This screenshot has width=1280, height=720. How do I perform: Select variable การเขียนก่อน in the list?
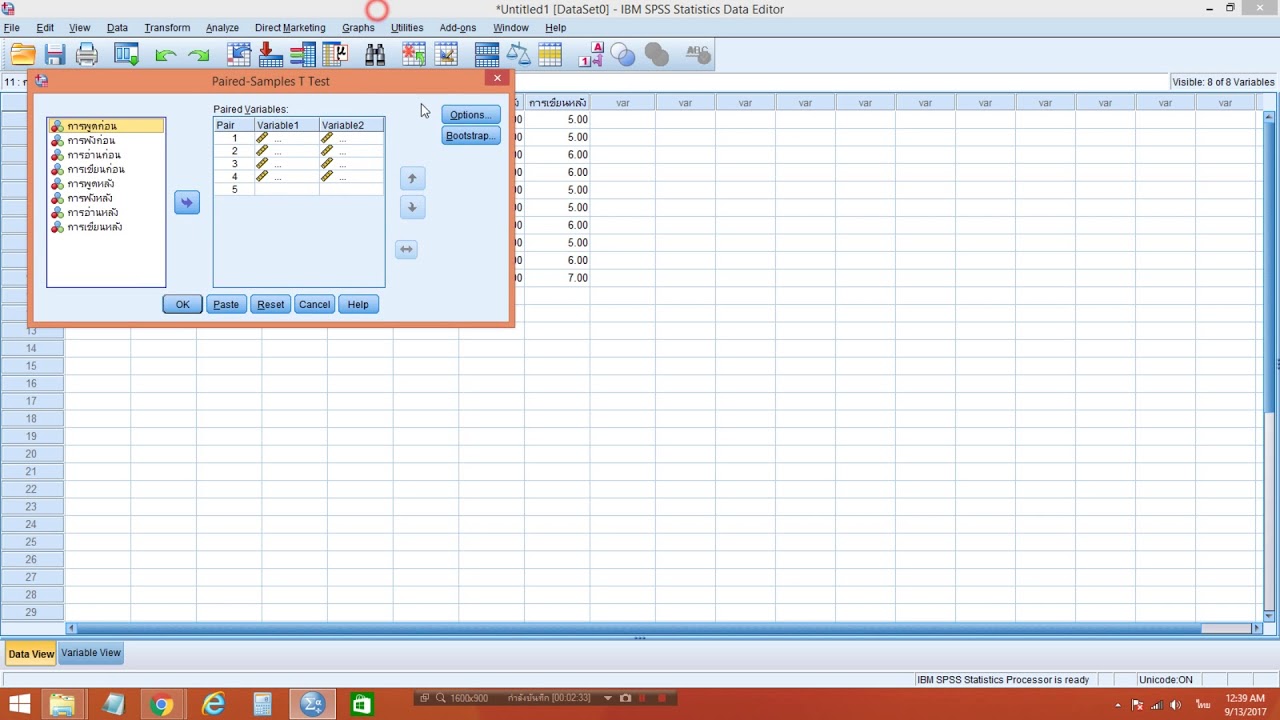pos(106,170)
